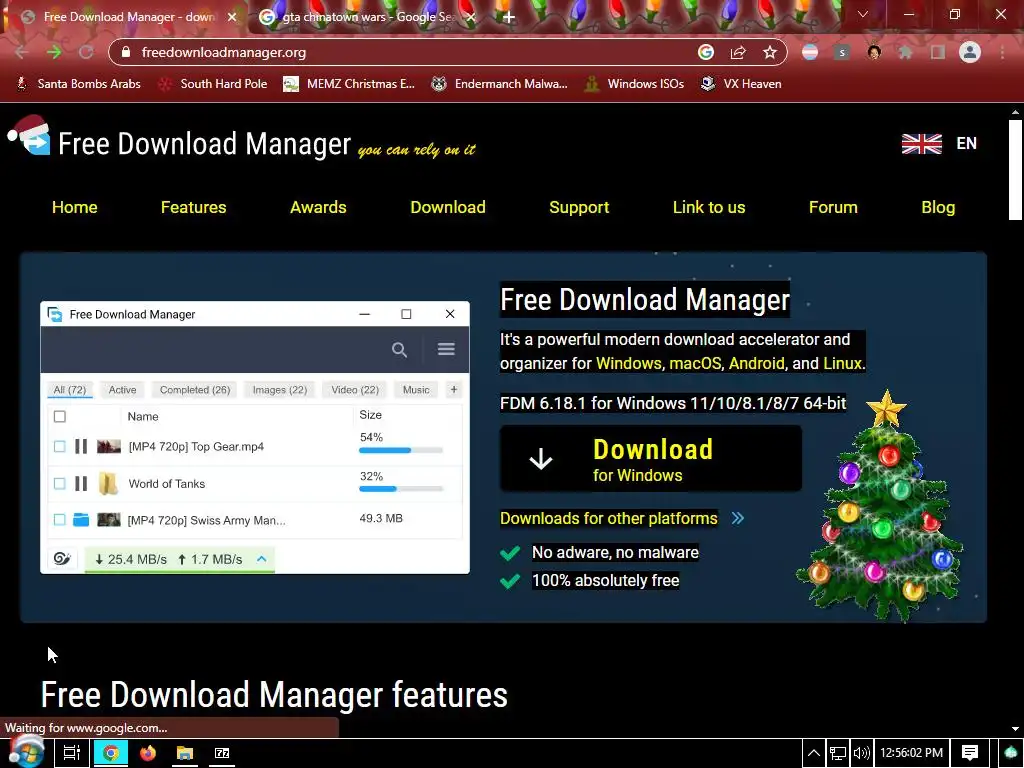Switch to the gta chinatown wars Google tab

(368, 17)
